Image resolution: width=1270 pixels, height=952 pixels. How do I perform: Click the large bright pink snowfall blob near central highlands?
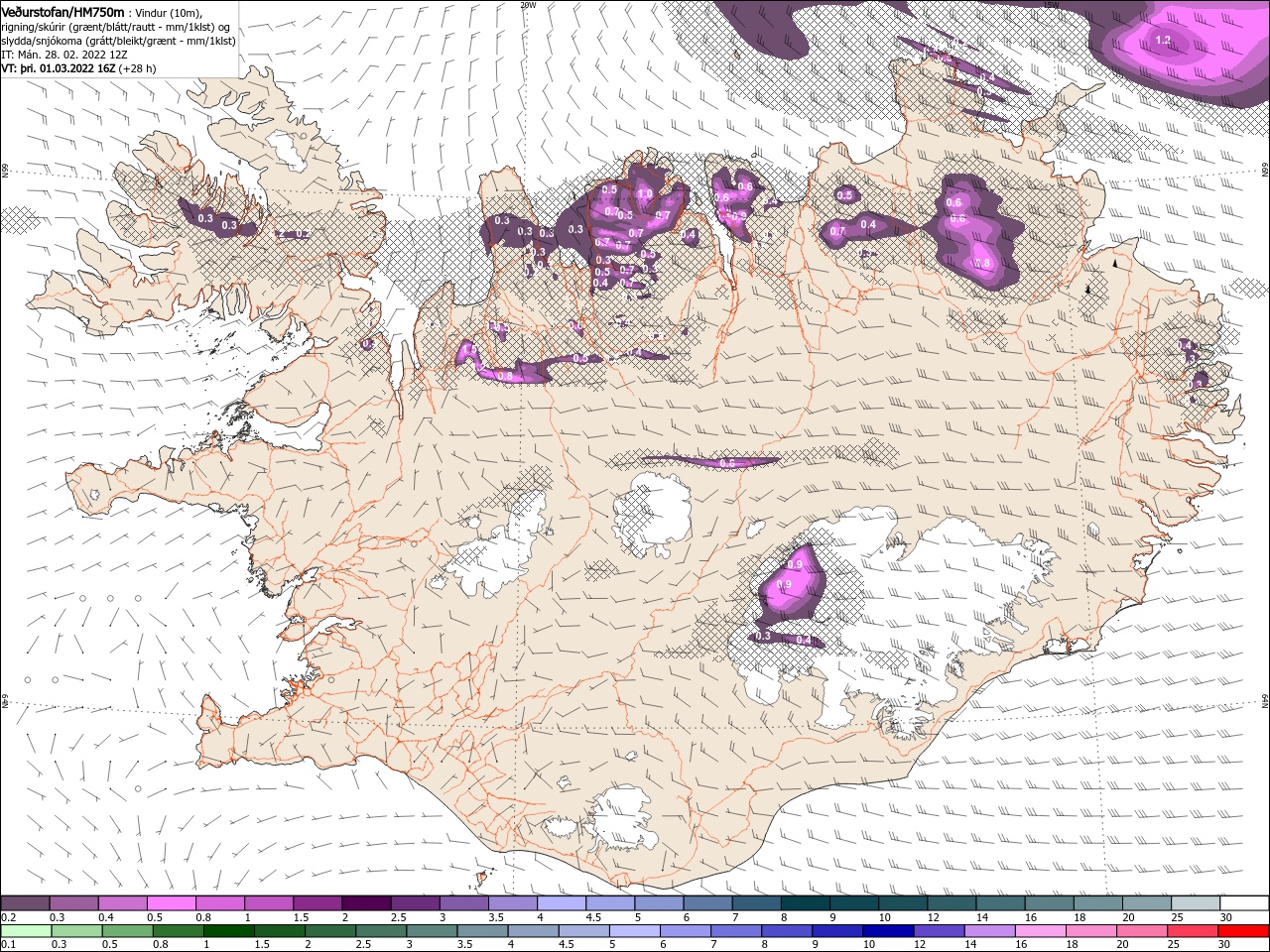(x=792, y=585)
